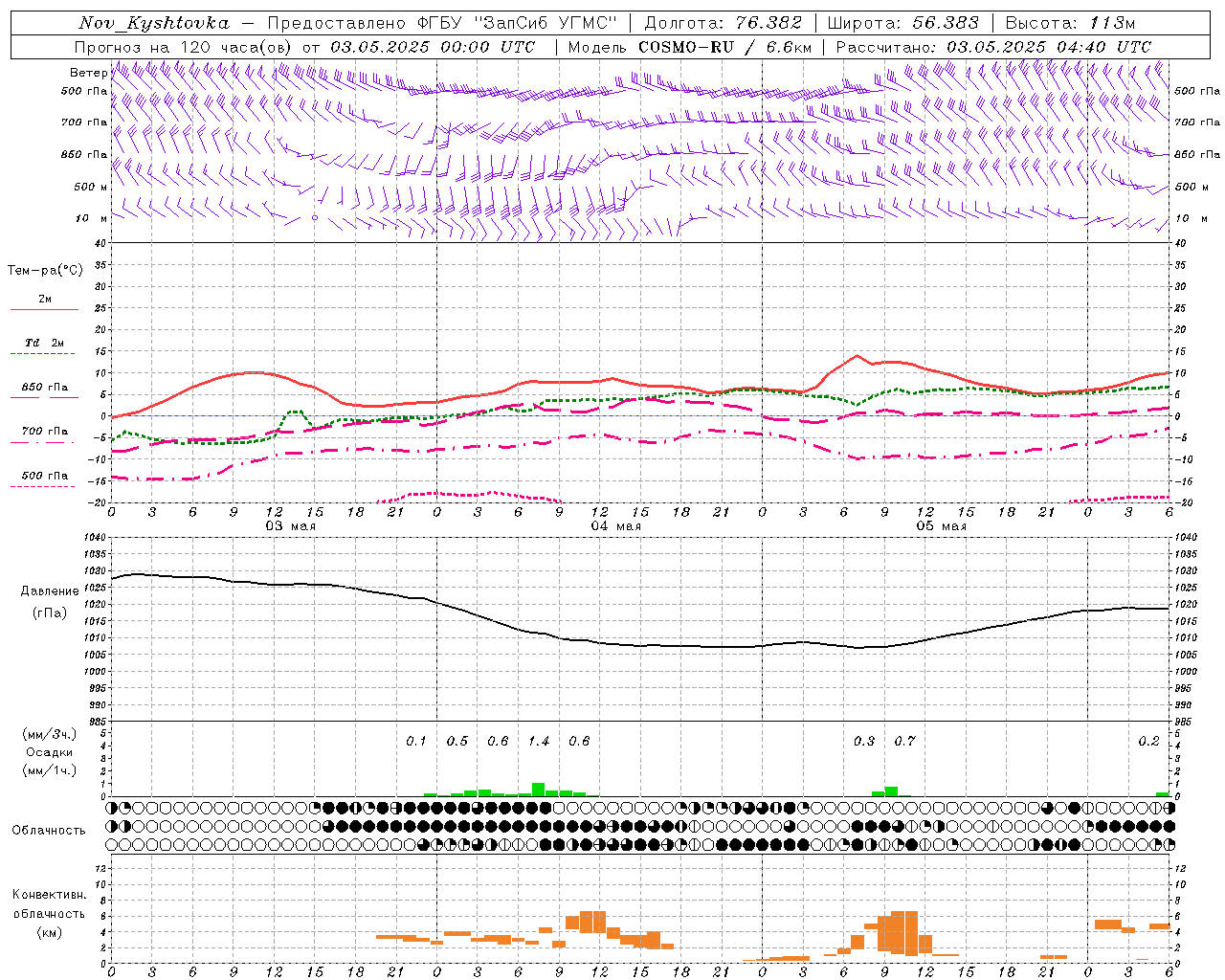Select the ФГБУ "ЗапСиб УГМС" provider text

(518, 23)
